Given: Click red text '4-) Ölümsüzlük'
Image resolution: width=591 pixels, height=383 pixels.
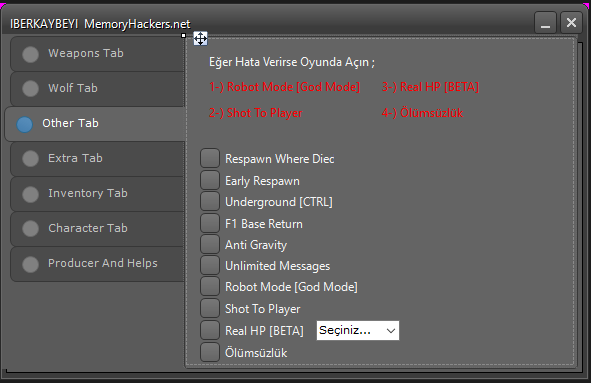Looking at the screenshot, I should [422, 113].
